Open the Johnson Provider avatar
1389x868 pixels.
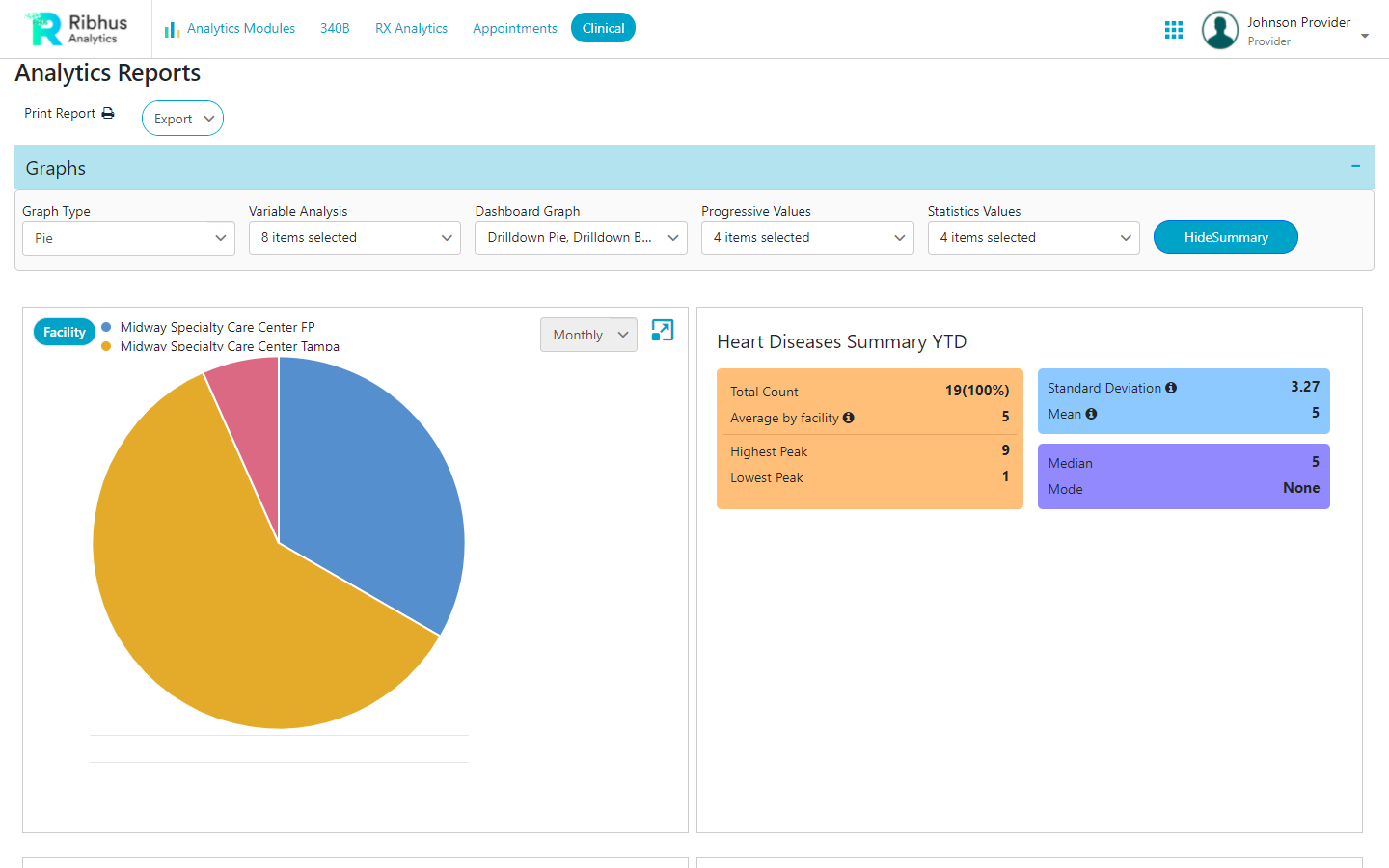coord(1219,30)
